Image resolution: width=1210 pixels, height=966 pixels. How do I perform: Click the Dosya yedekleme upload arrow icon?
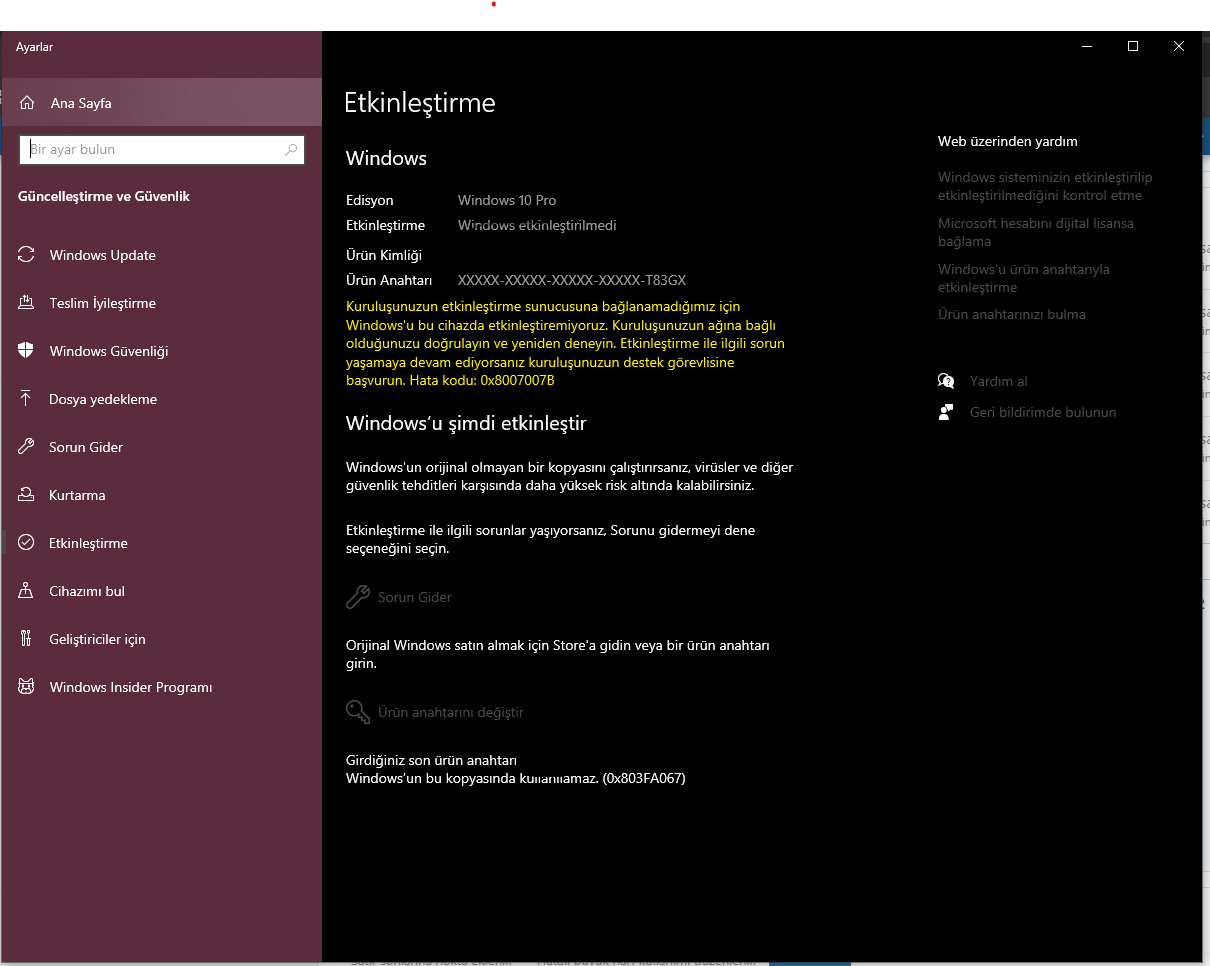tap(27, 399)
